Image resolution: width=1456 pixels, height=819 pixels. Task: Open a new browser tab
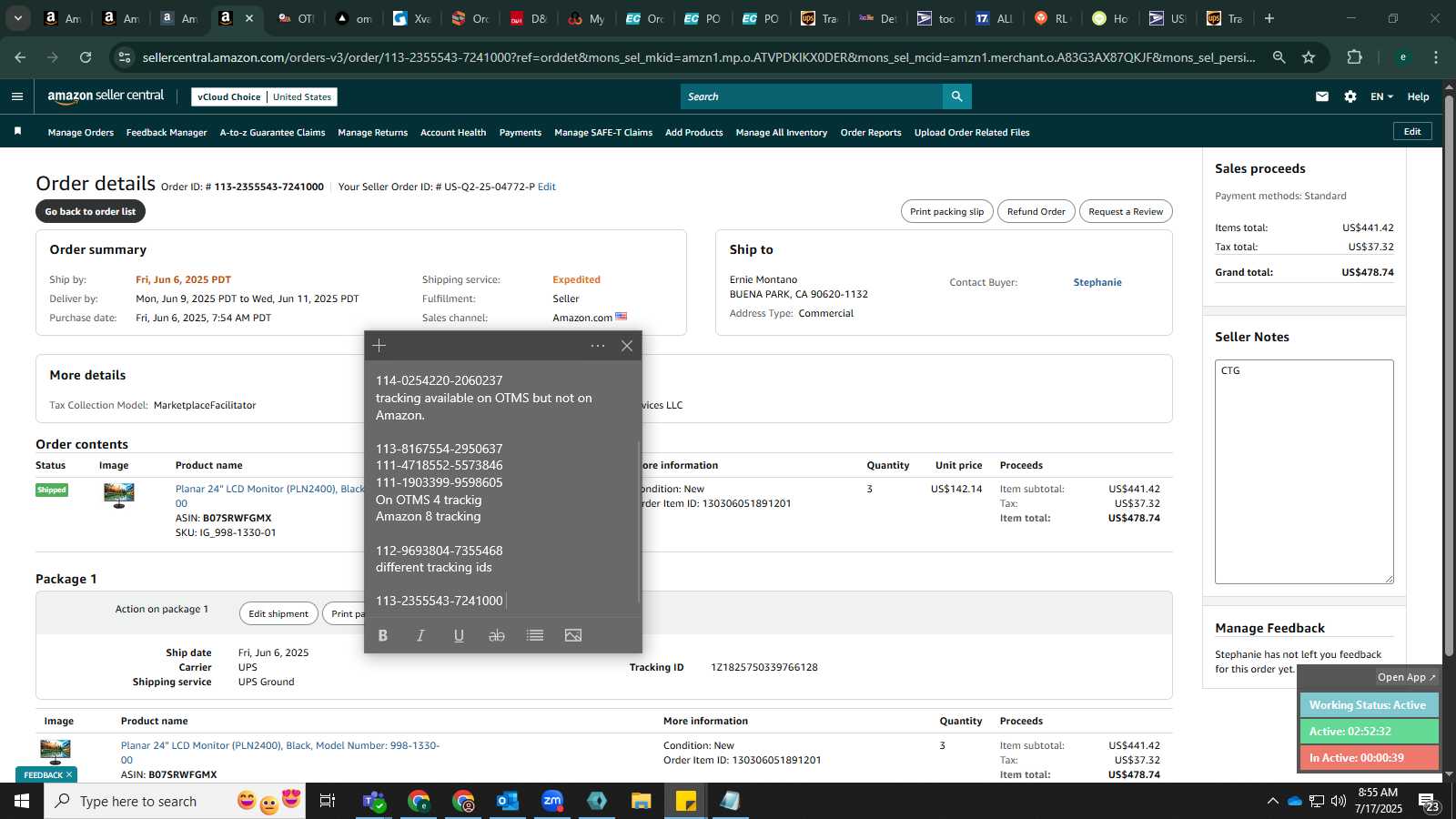1269,18
